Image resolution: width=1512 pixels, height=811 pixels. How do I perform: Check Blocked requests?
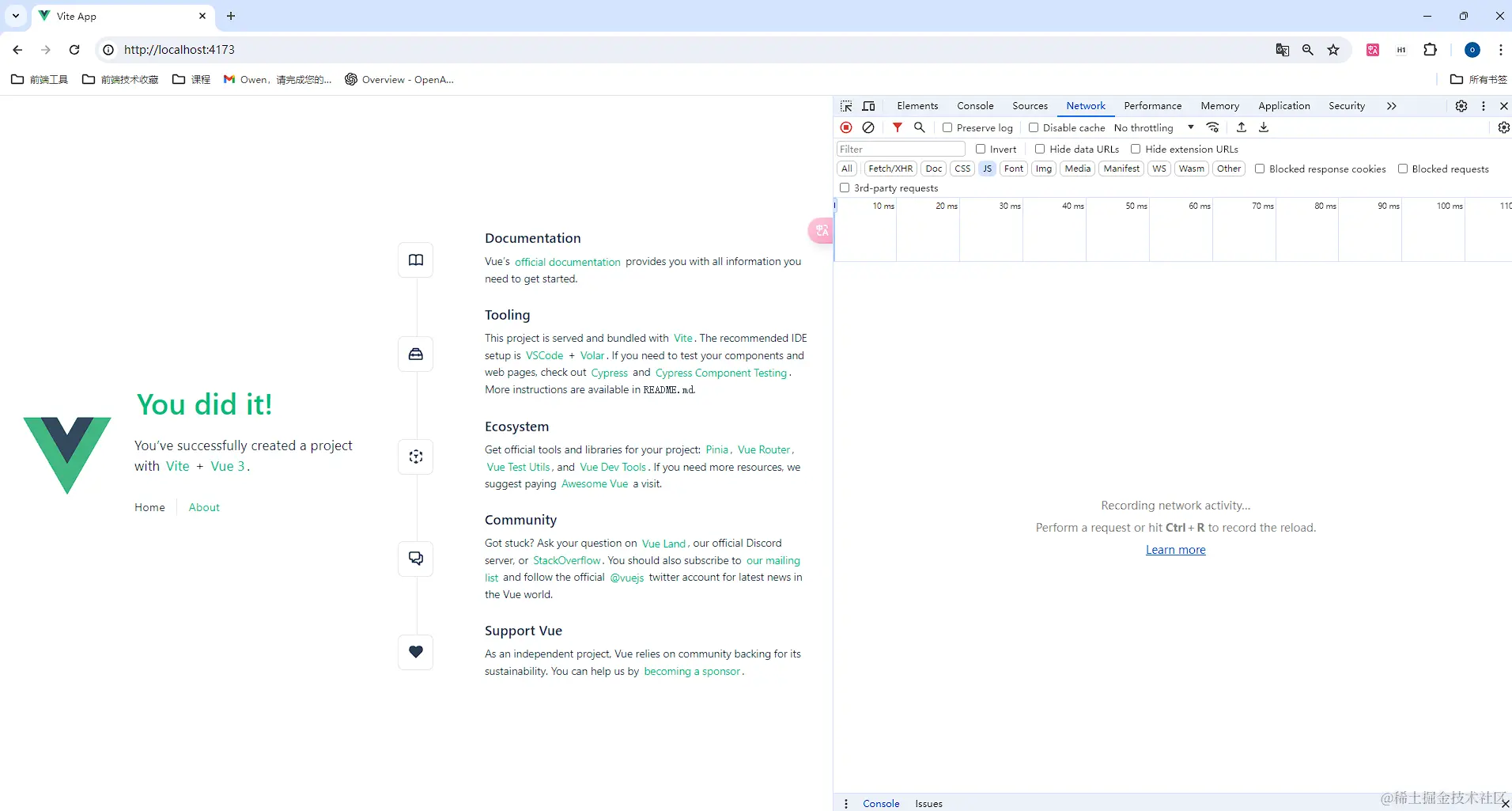click(1403, 169)
